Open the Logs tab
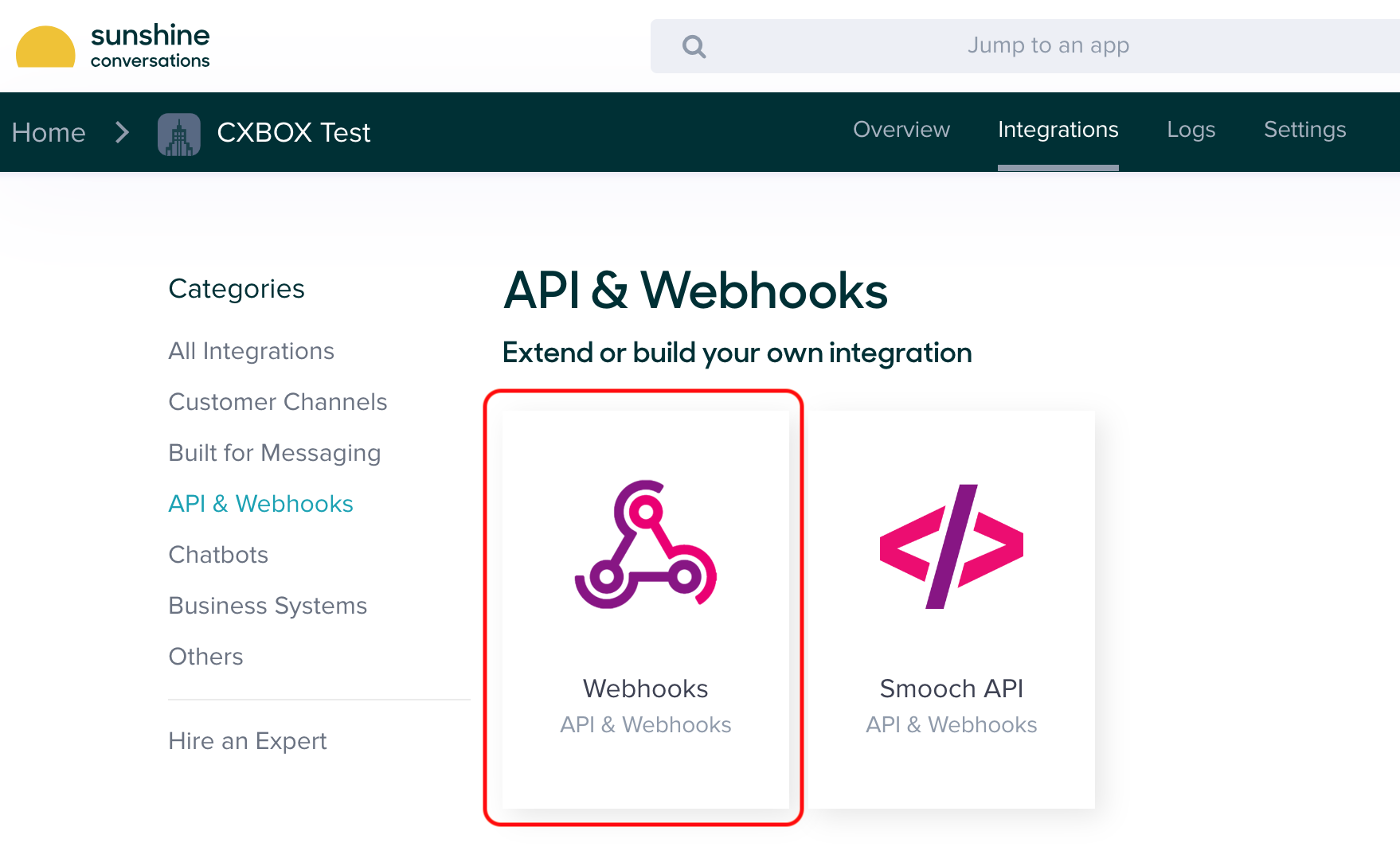 point(1191,130)
